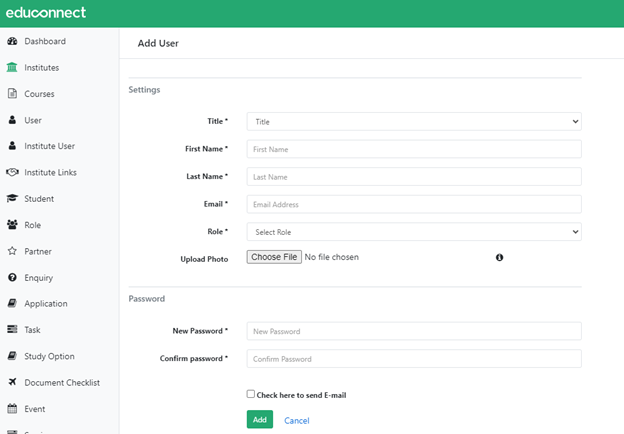Open Event menu item
The width and height of the screenshot is (624, 434).
click(x=34, y=408)
